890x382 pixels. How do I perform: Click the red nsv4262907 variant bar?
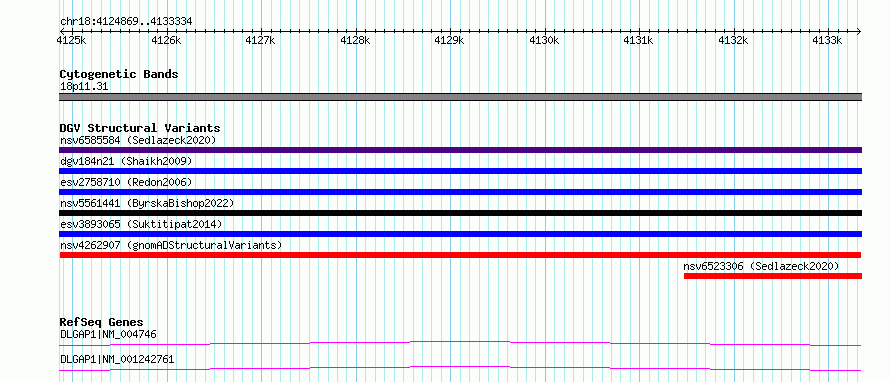460,255
